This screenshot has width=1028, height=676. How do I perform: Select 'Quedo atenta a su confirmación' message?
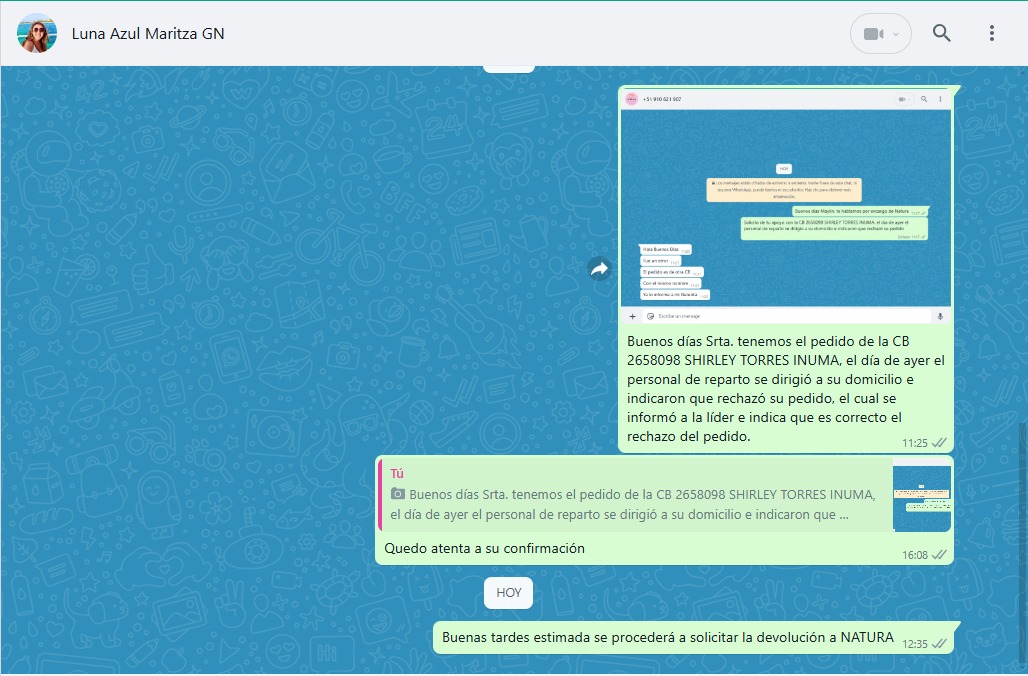[x=484, y=548]
